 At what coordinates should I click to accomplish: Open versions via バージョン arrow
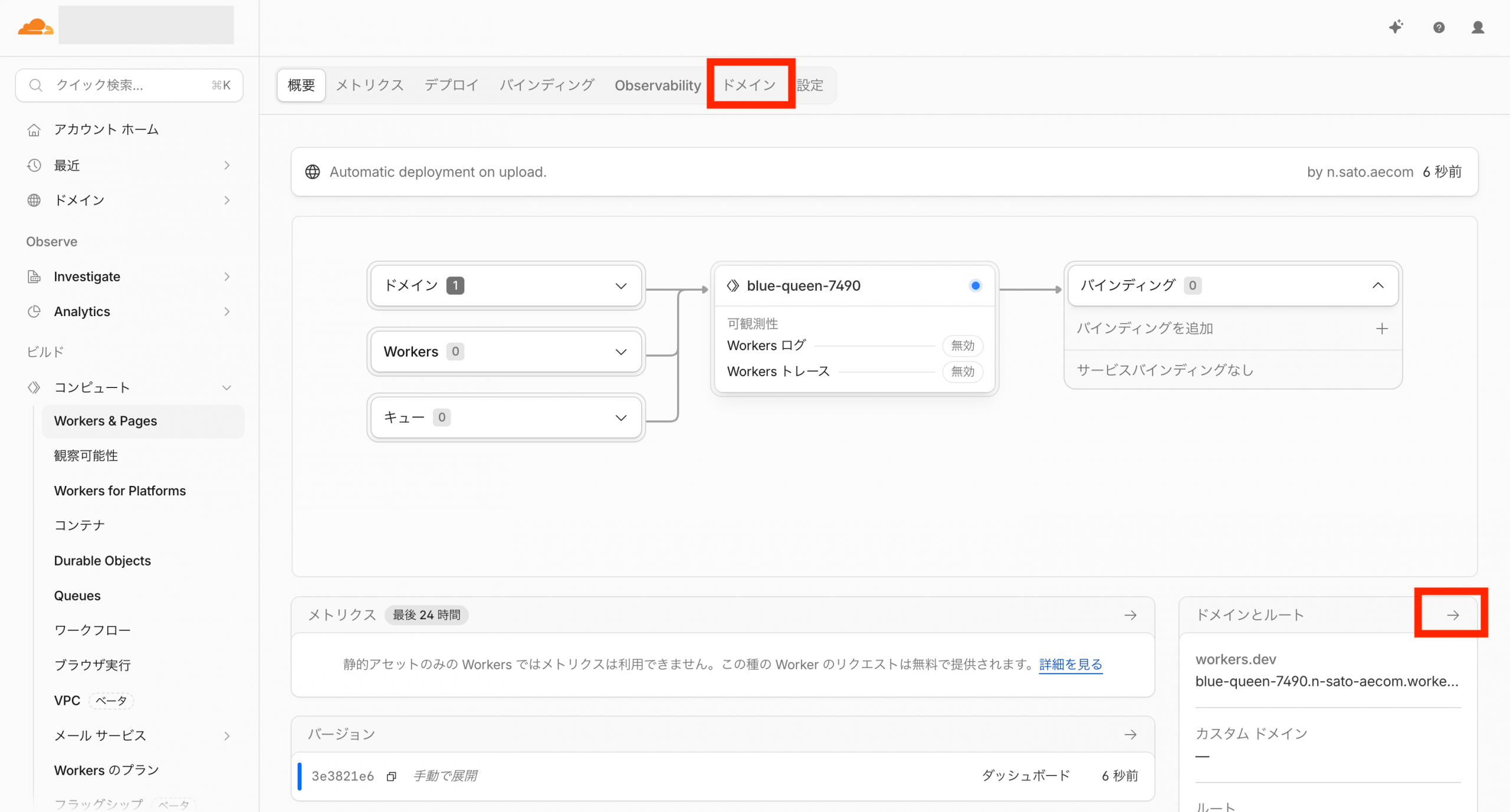(x=1130, y=734)
